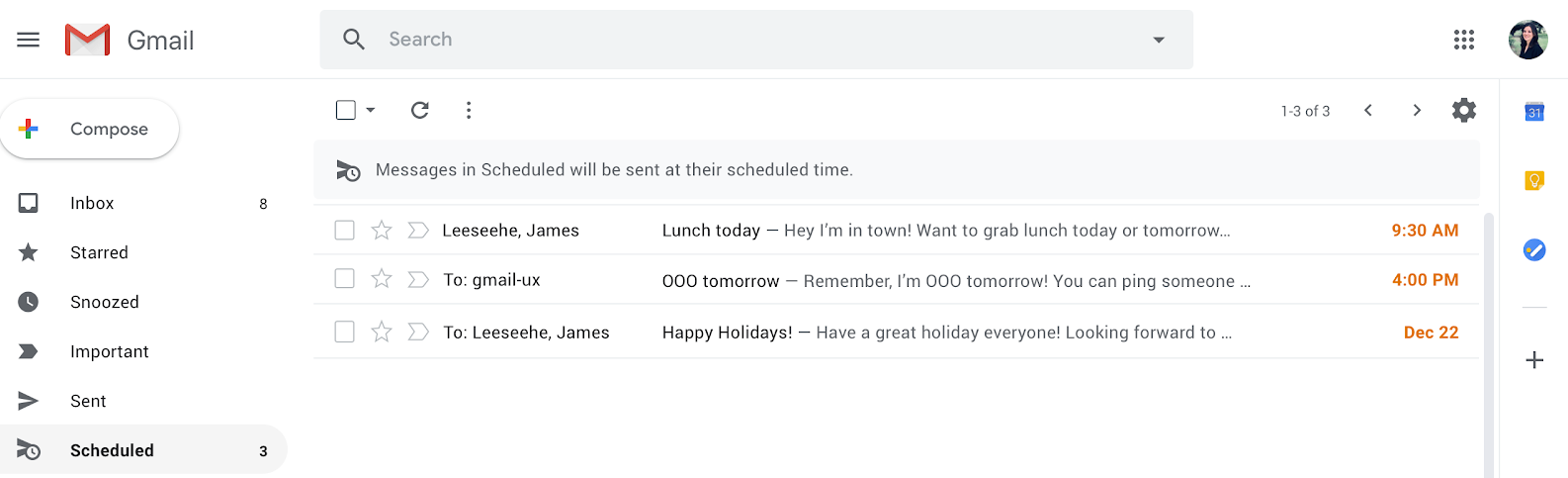Open the main menu hamburger icon

29,40
